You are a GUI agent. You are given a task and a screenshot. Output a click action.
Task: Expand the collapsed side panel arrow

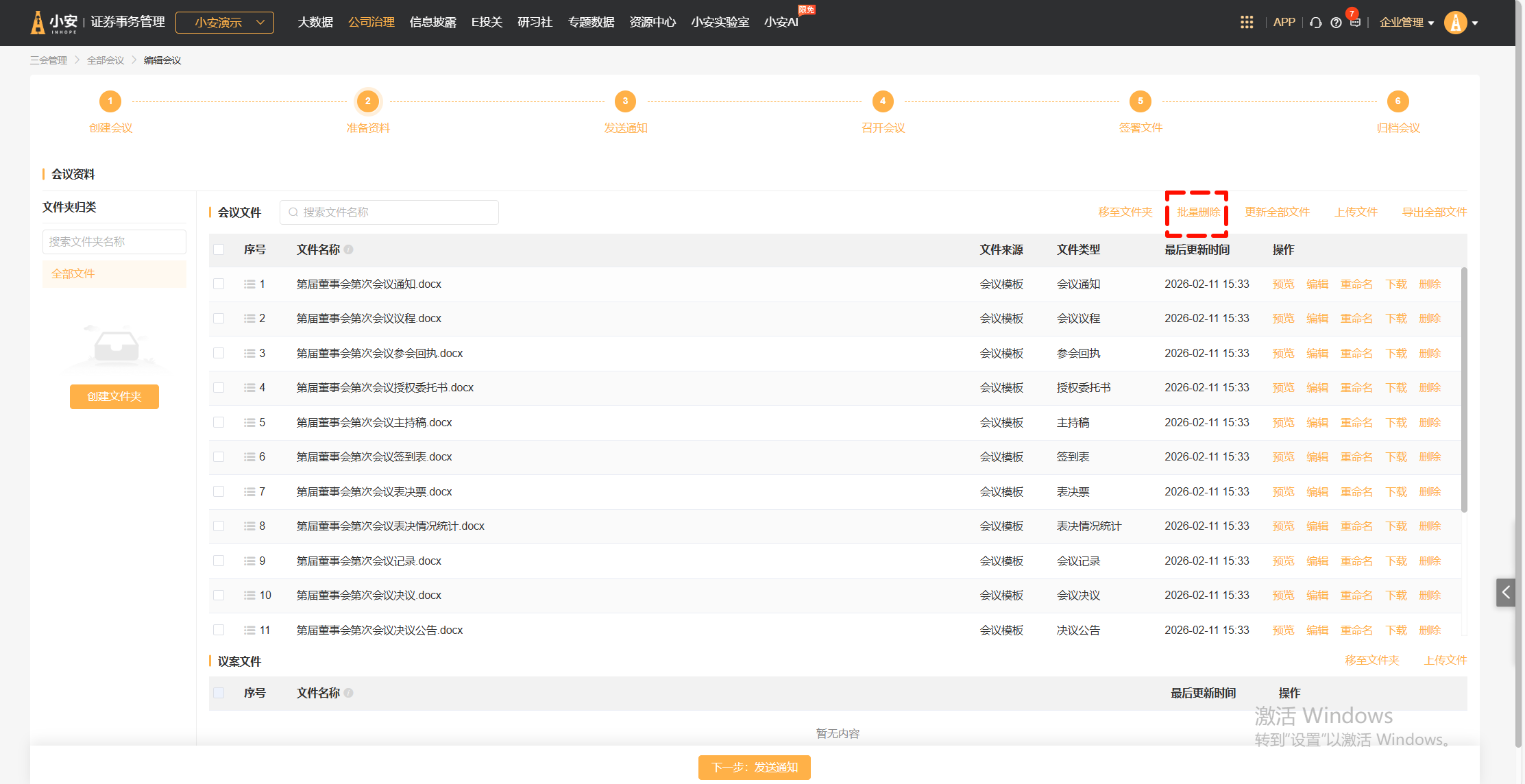pyautogui.click(x=1506, y=592)
